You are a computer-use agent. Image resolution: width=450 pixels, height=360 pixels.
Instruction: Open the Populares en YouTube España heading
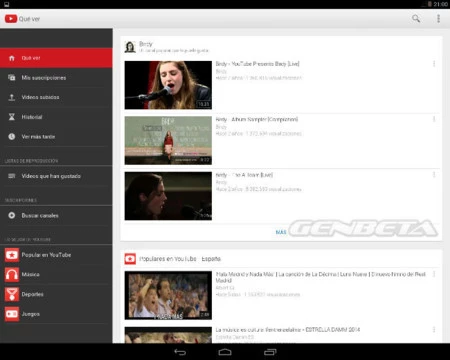[180, 259]
